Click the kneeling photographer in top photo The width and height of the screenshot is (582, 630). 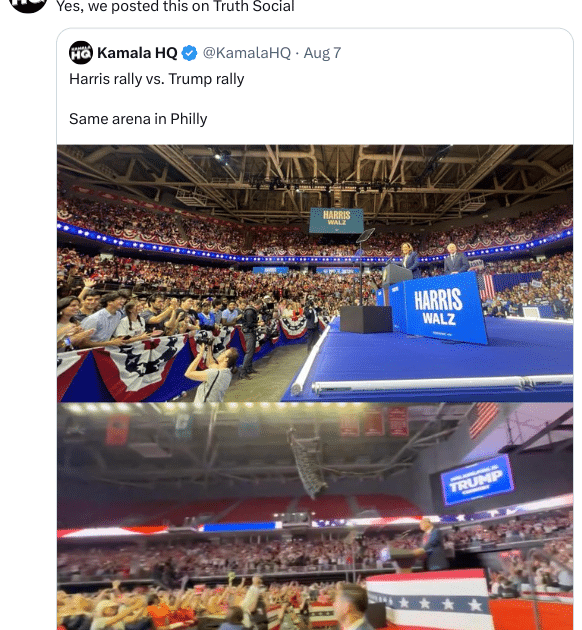(212, 368)
